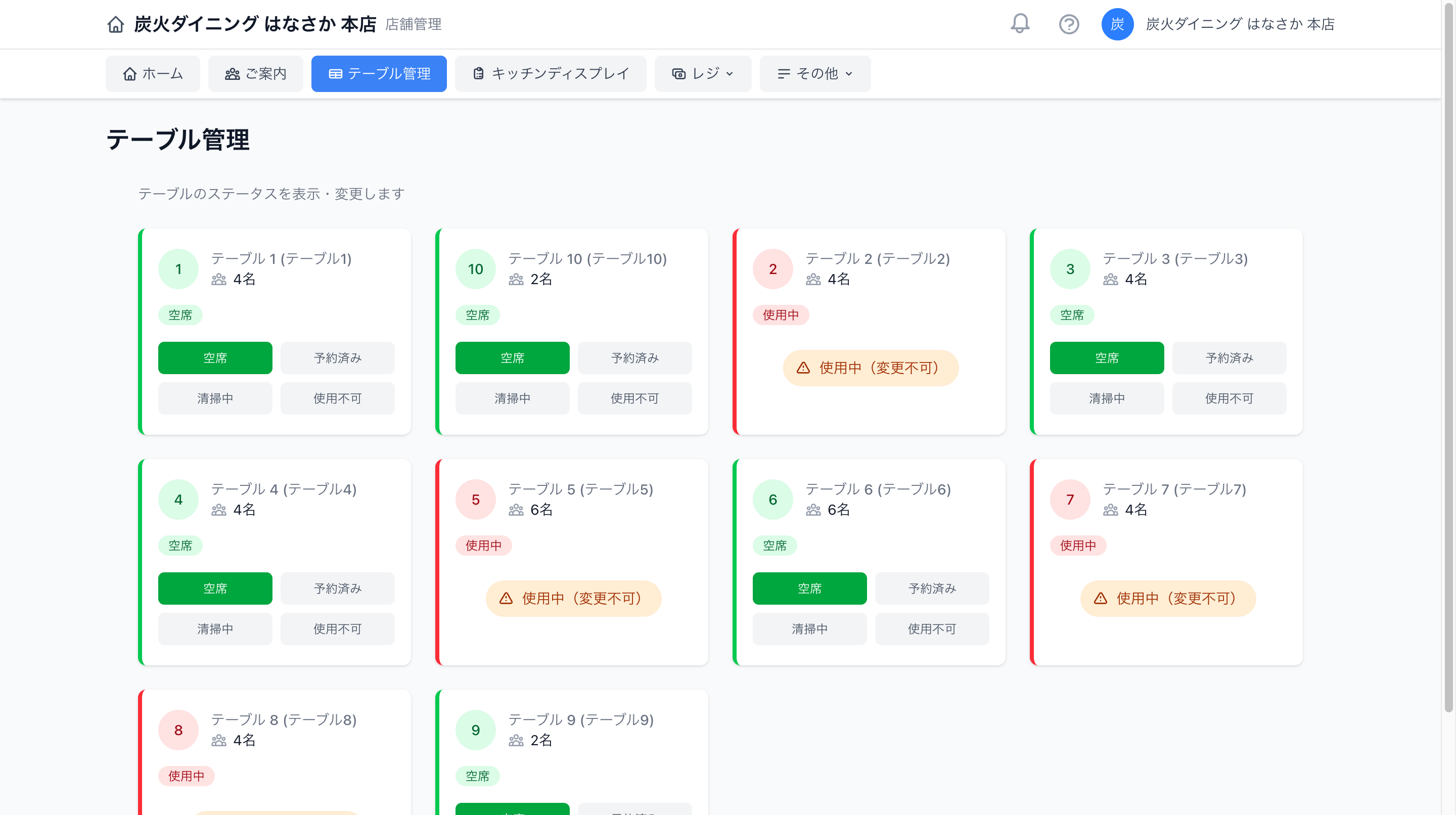The image size is (1456, 815).
Task: Set Table 1 status to 使用不可
Action: (x=337, y=398)
